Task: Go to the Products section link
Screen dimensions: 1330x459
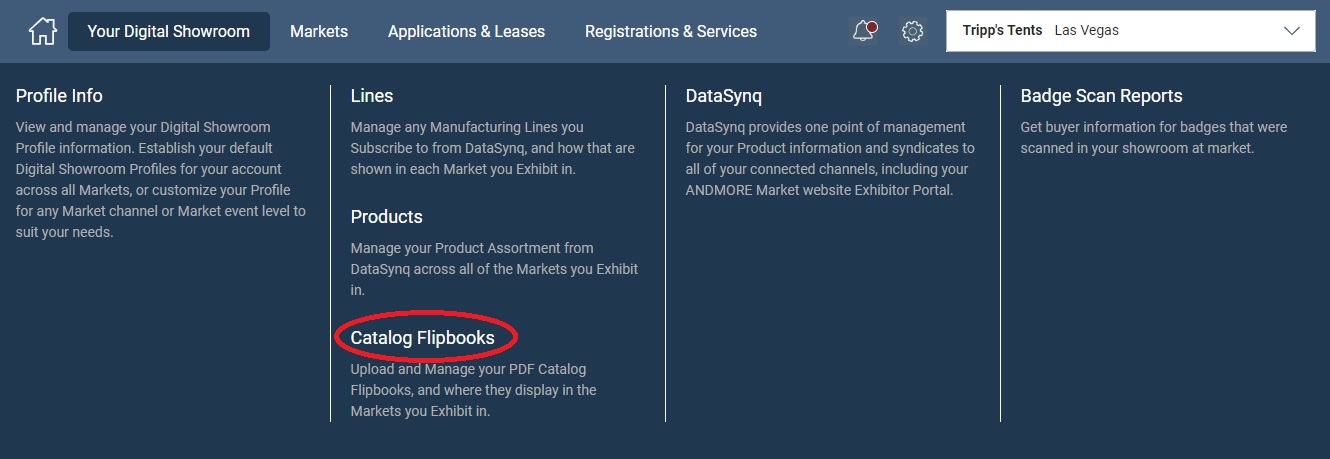Action: point(386,217)
